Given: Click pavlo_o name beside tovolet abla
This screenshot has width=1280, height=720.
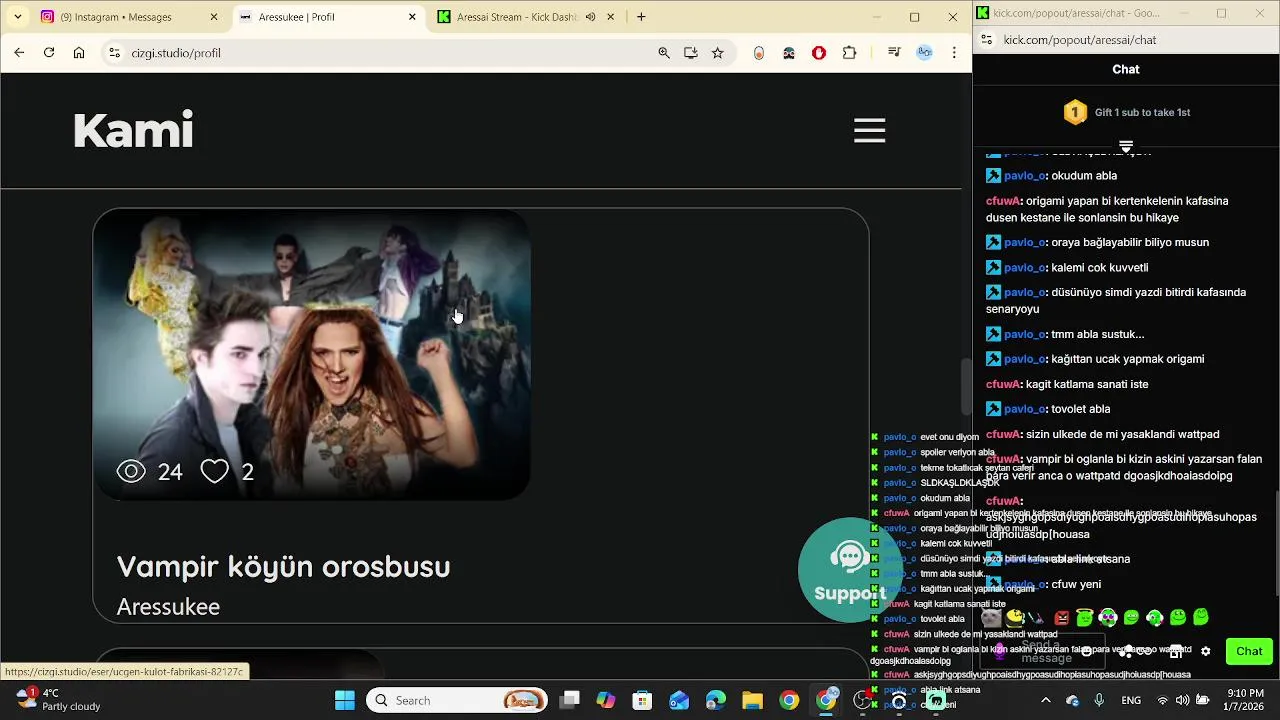Looking at the screenshot, I should pos(1025,409).
